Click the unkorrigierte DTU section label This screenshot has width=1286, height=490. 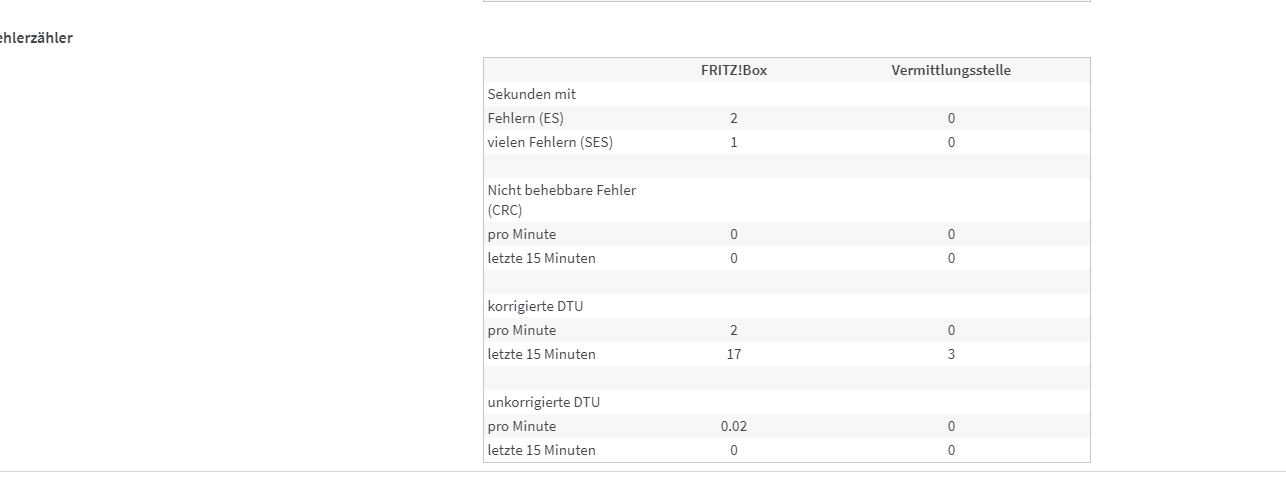click(544, 402)
